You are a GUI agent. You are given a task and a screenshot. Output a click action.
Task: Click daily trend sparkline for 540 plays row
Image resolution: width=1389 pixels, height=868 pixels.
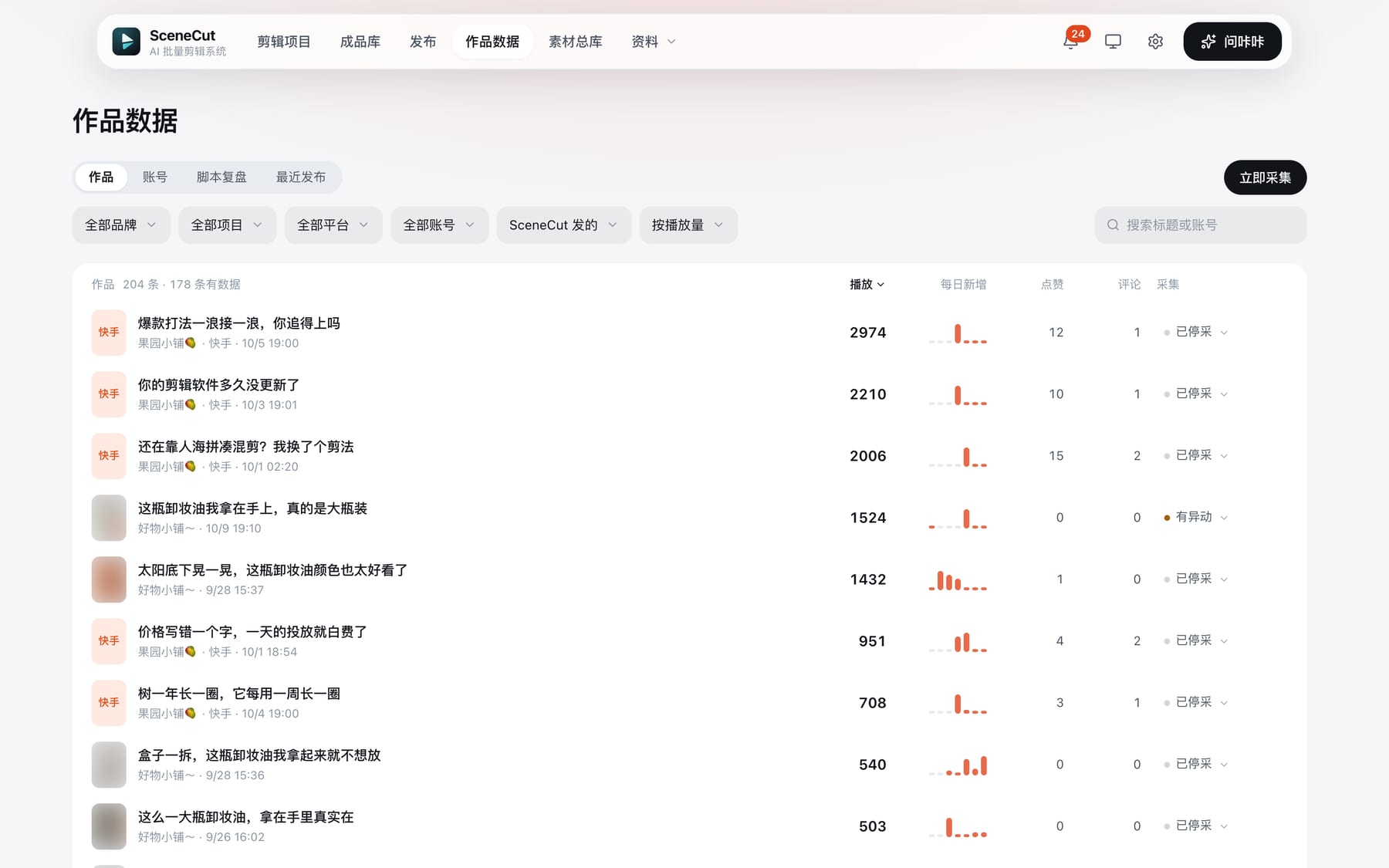pyautogui.click(x=958, y=765)
